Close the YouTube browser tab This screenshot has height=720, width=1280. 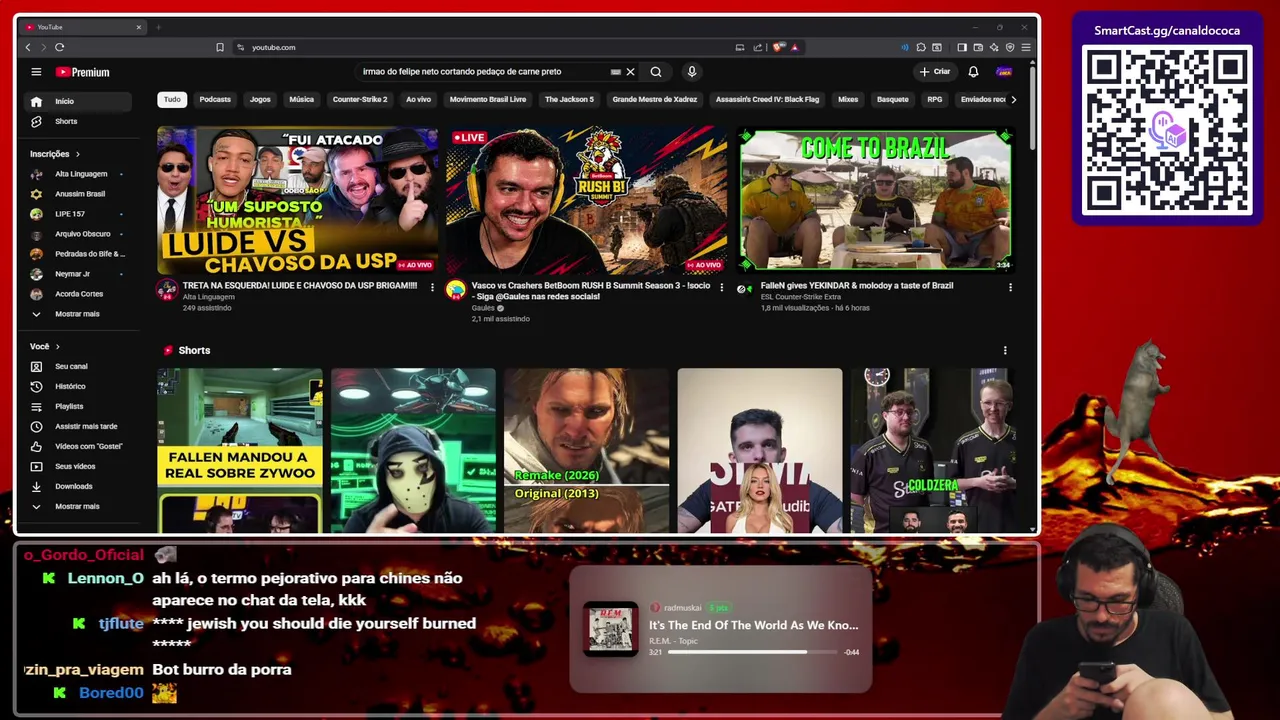pos(139,27)
